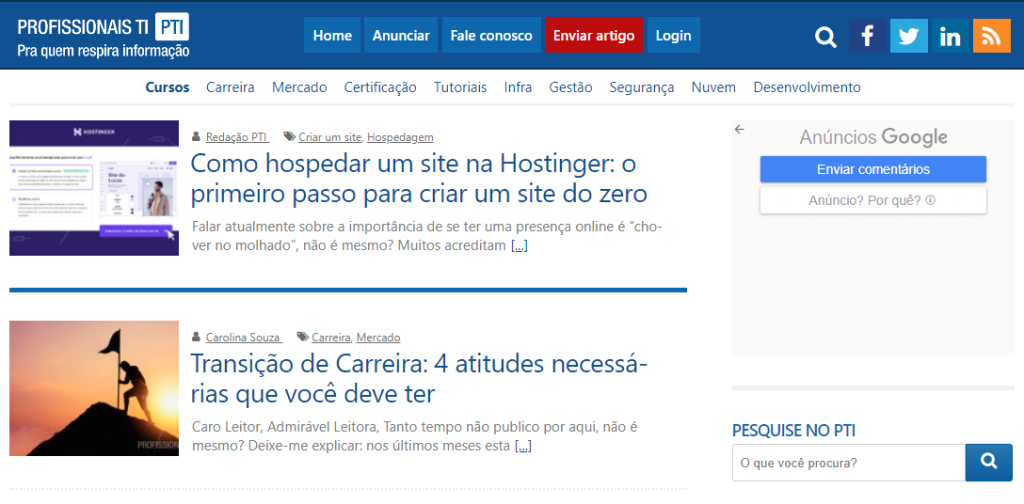Focus the 'O que você procura?' search field

(x=848, y=462)
